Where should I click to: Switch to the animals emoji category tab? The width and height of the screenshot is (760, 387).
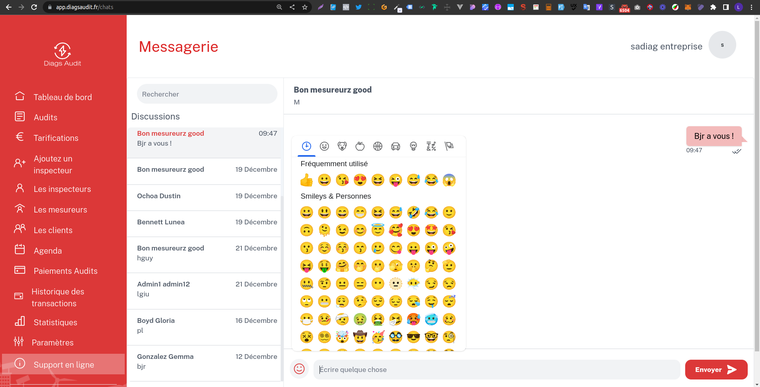coord(342,146)
